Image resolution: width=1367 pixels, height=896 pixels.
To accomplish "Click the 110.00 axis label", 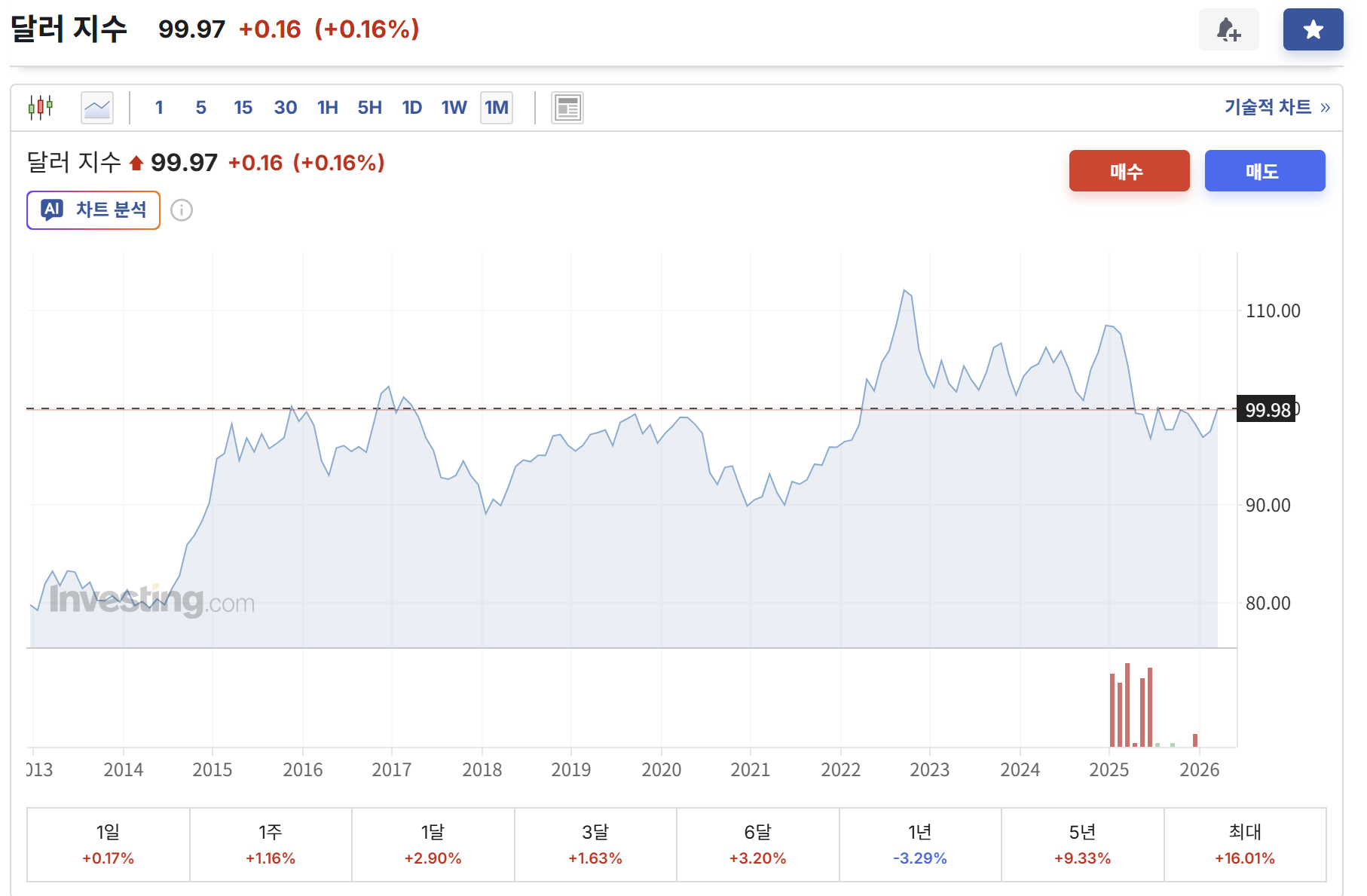I will coord(1273,310).
